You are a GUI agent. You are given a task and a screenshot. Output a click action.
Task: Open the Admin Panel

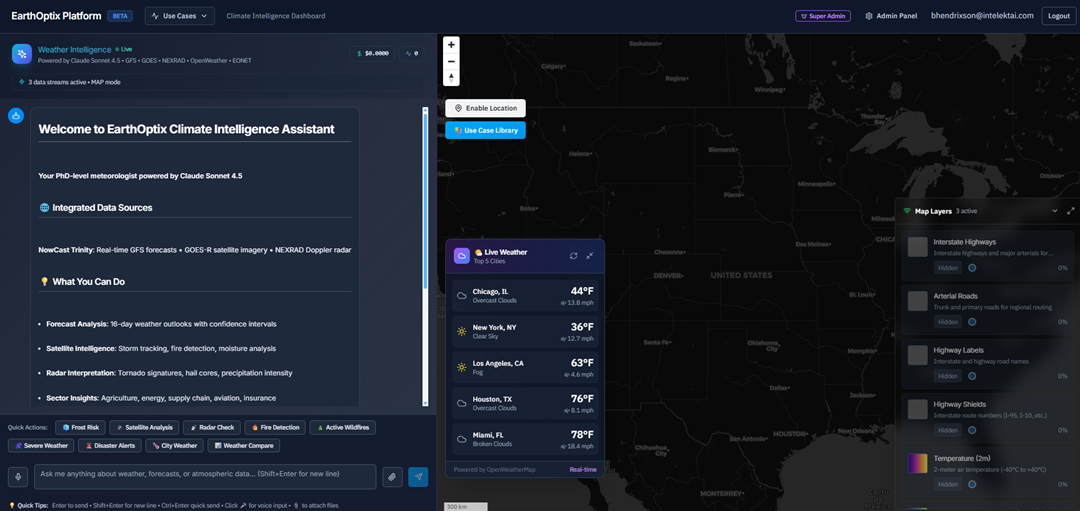click(x=891, y=16)
